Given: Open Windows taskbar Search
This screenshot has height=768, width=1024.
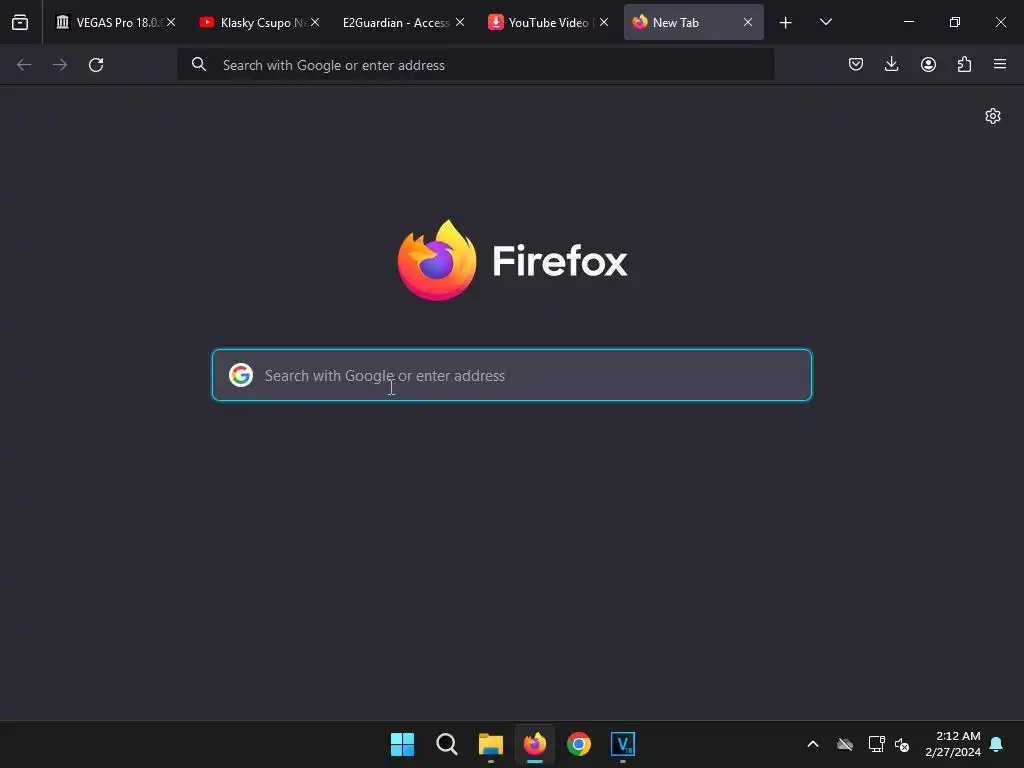Looking at the screenshot, I should tap(447, 744).
